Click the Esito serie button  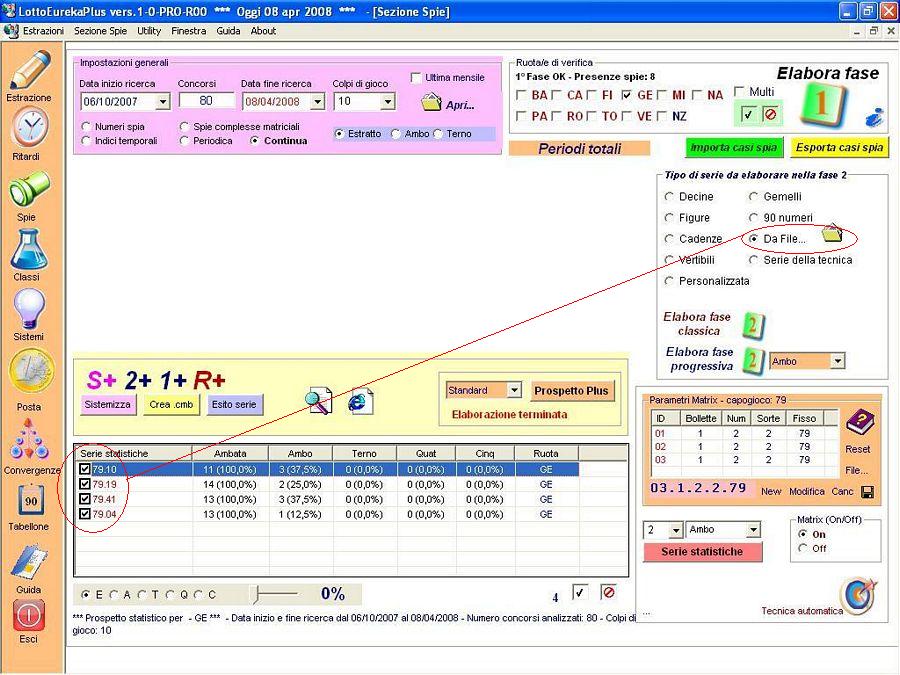(x=234, y=405)
